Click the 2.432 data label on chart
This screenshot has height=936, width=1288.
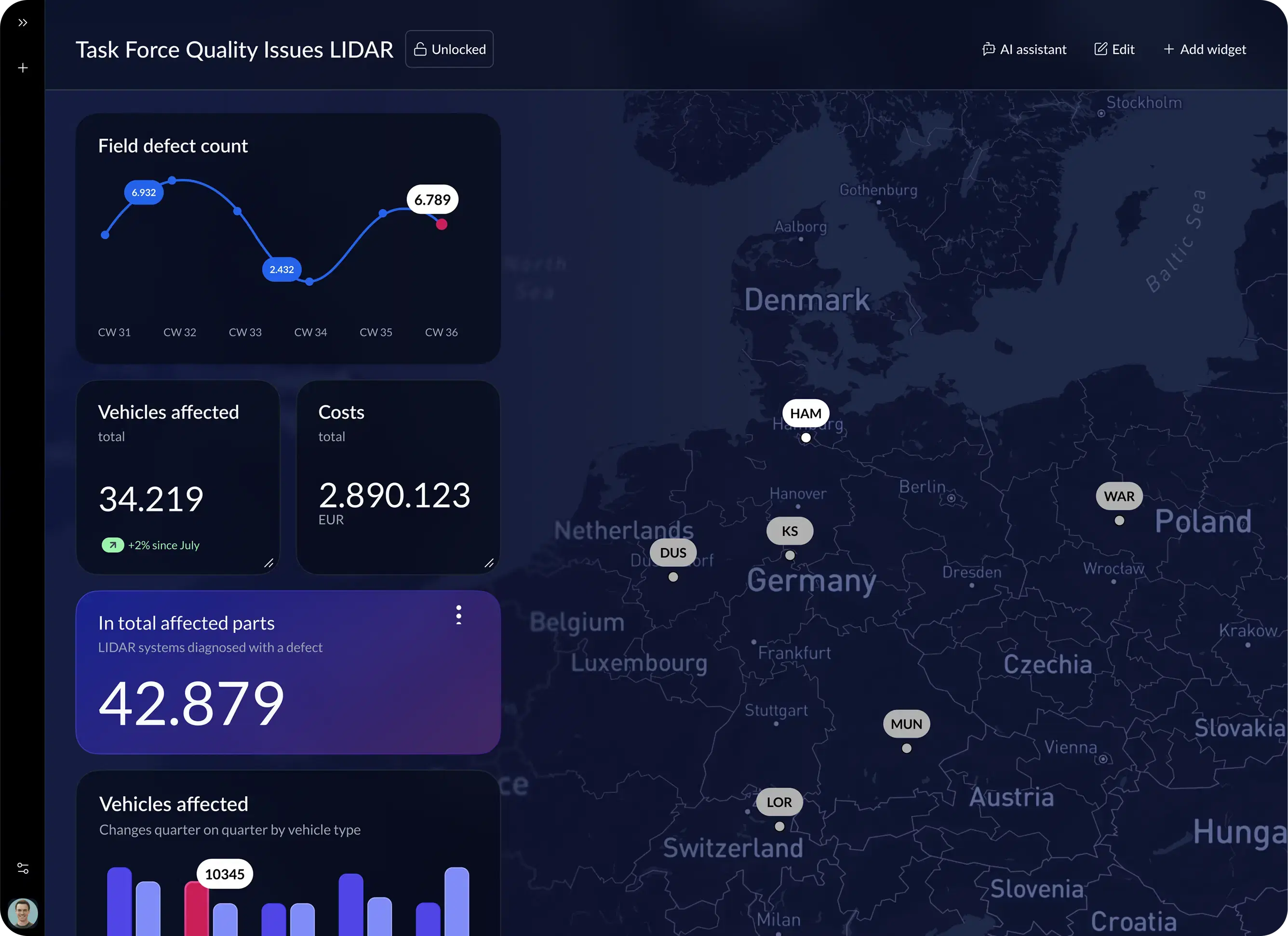click(282, 269)
